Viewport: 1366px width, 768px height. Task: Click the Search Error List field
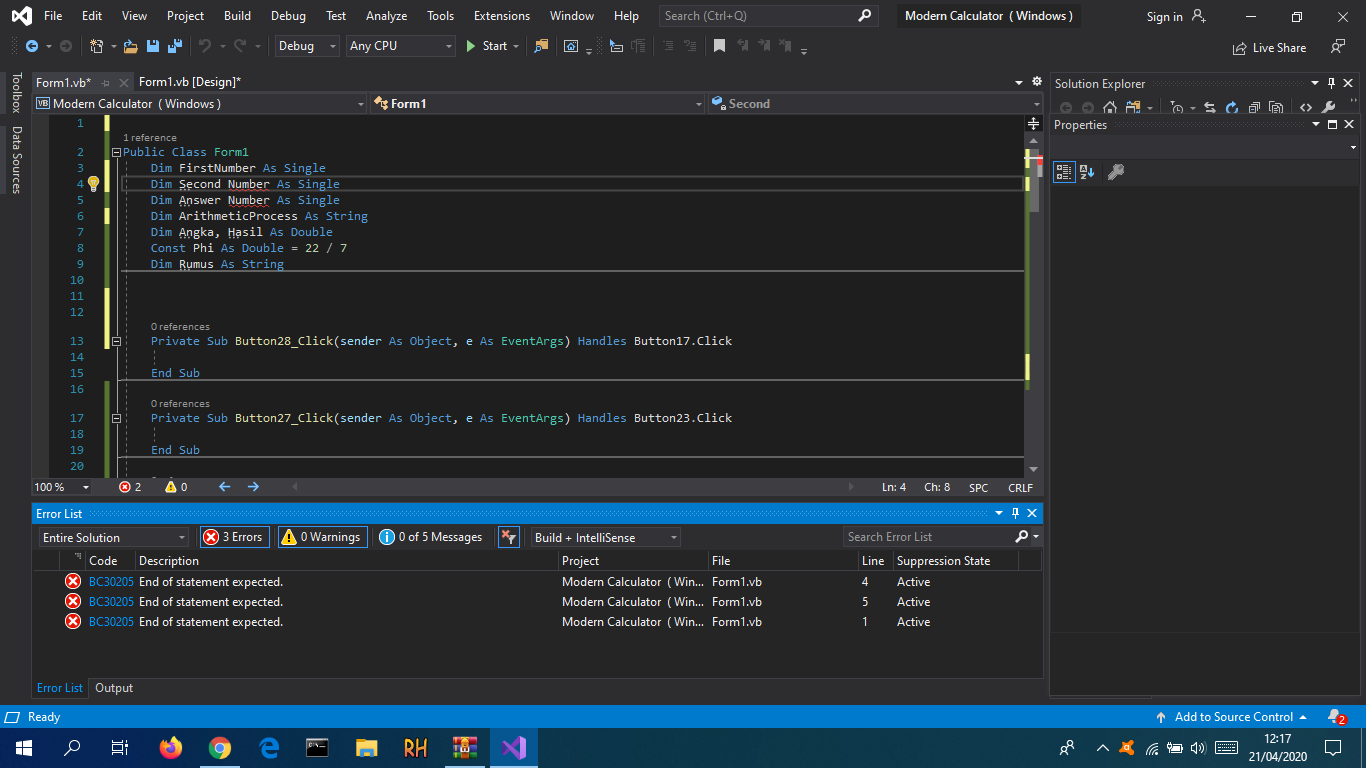pyautogui.click(x=928, y=537)
